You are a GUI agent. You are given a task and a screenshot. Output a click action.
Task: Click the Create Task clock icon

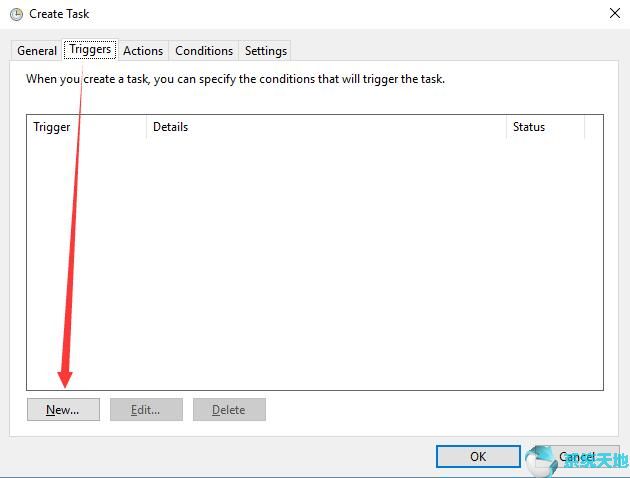pyautogui.click(x=16, y=14)
